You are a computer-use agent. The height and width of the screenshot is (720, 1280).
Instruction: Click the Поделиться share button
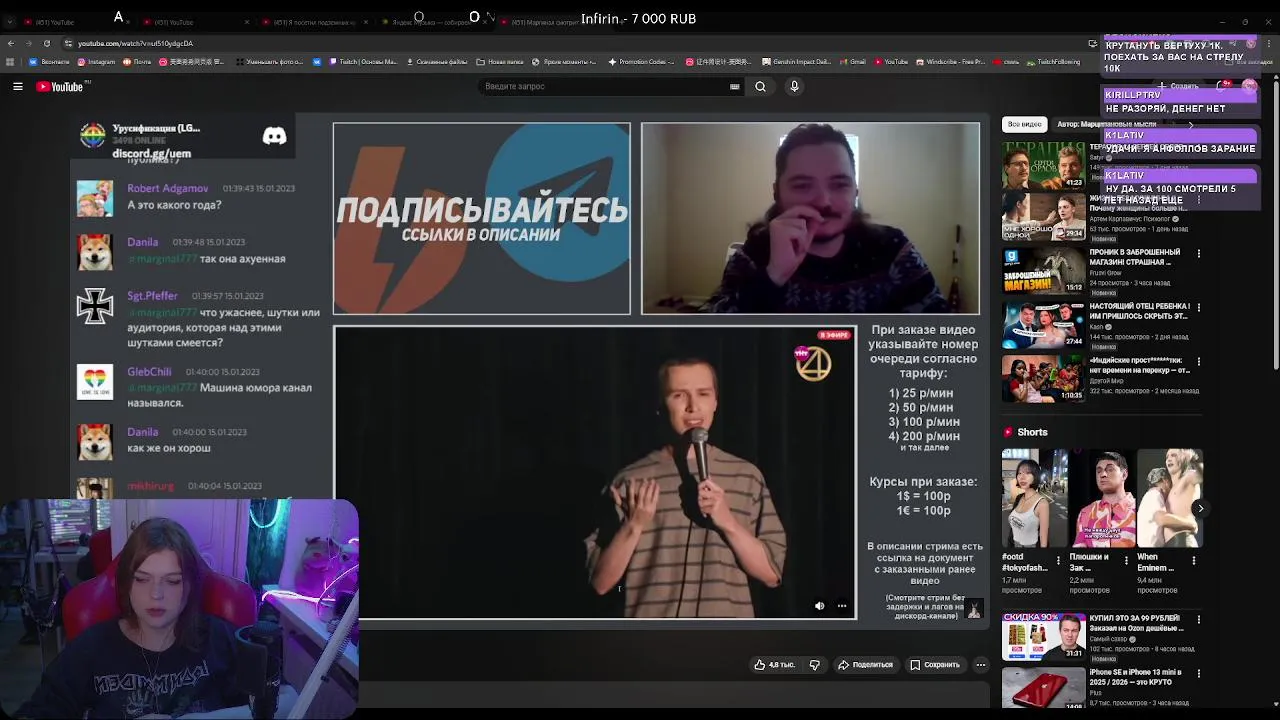tap(866, 665)
